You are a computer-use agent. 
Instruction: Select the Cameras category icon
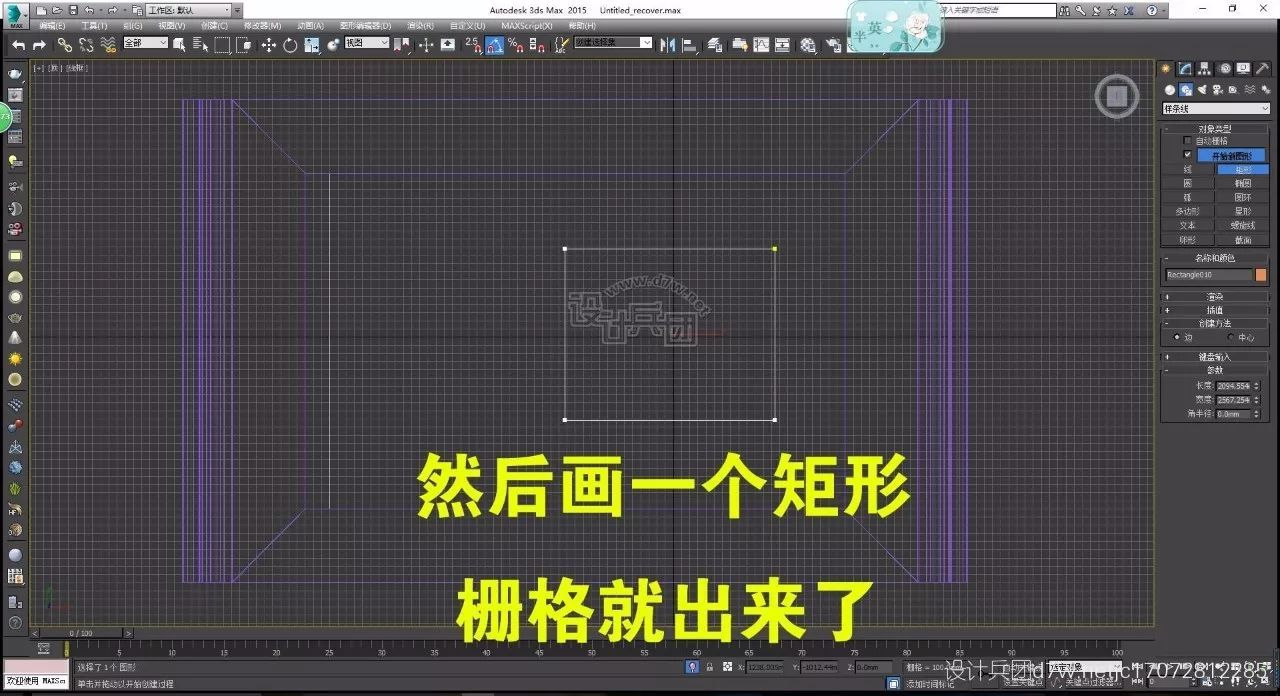point(1216,90)
